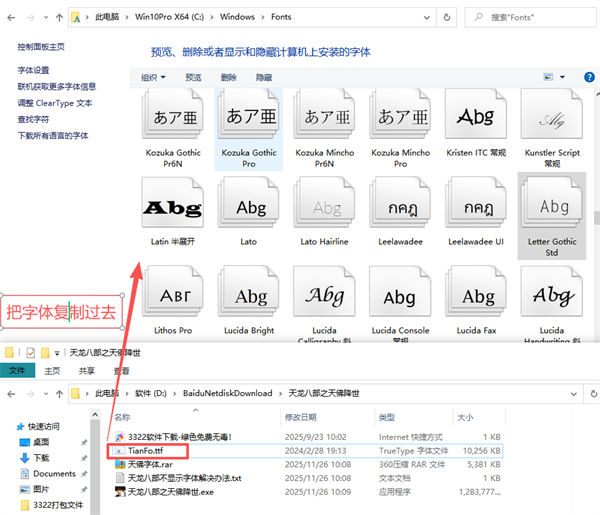
Task: Select the Kozuka Gothic Pr6N font
Action: pos(173,129)
